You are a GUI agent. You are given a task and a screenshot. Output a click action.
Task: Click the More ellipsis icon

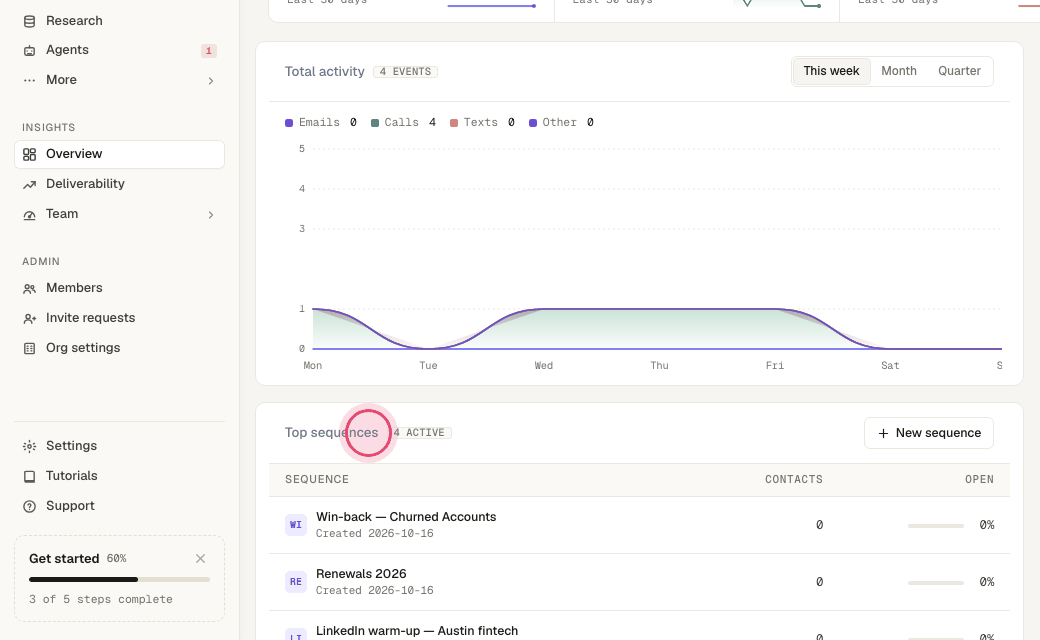pyautogui.click(x=29, y=80)
